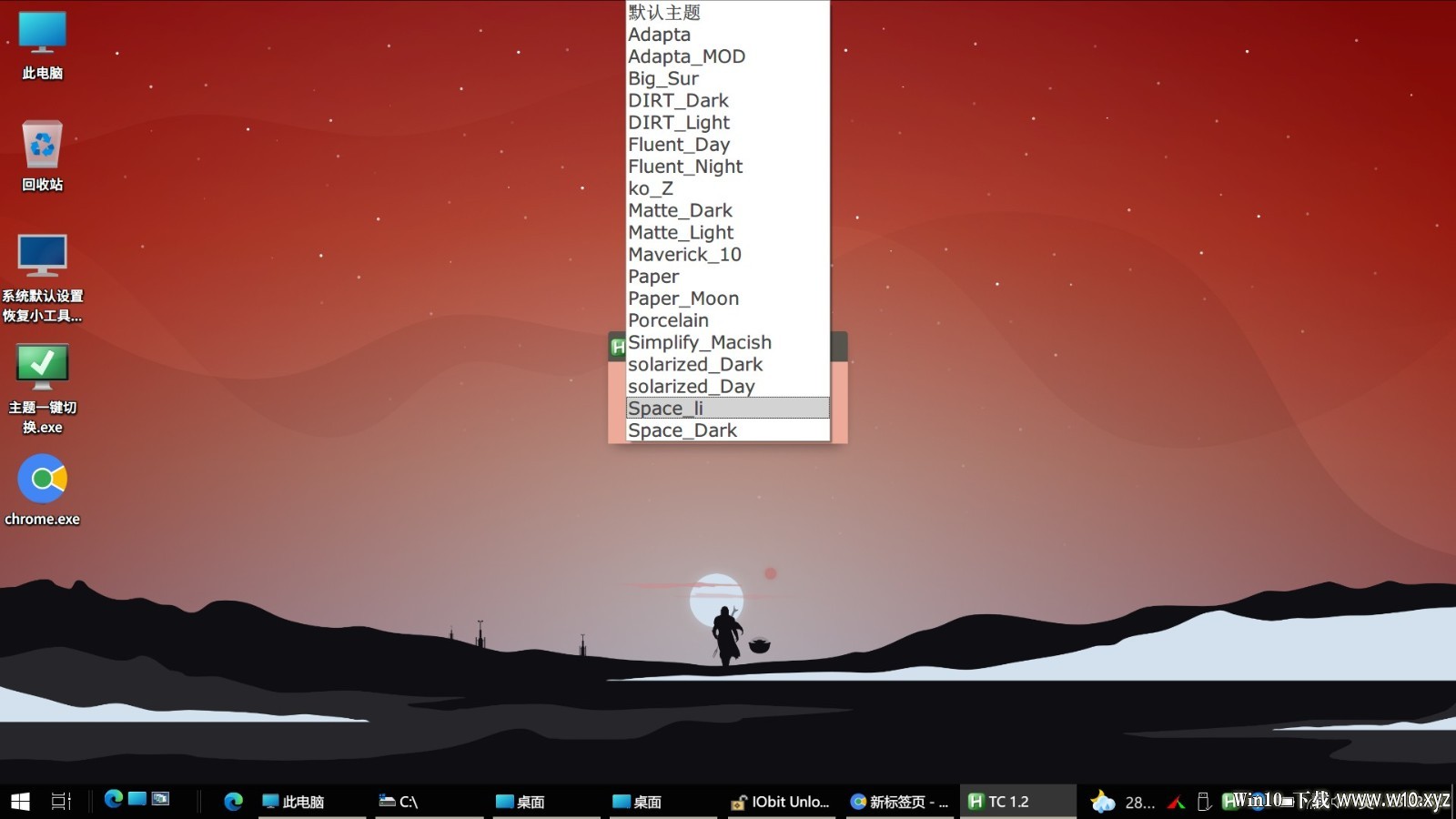Launch Edge from the quick launch area

click(x=114, y=799)
